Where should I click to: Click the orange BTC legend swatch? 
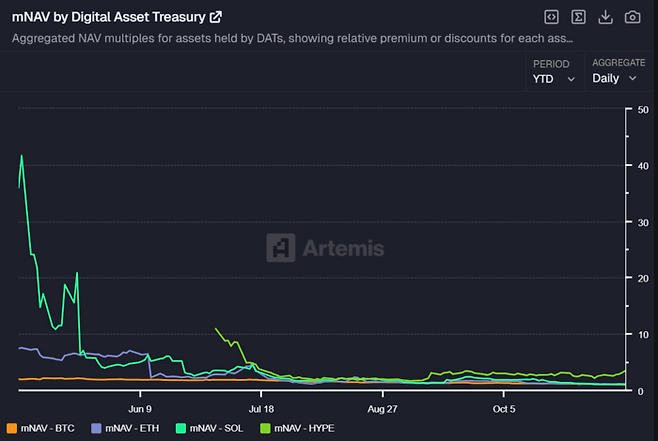pyautogui.click(x=12, y=428)
